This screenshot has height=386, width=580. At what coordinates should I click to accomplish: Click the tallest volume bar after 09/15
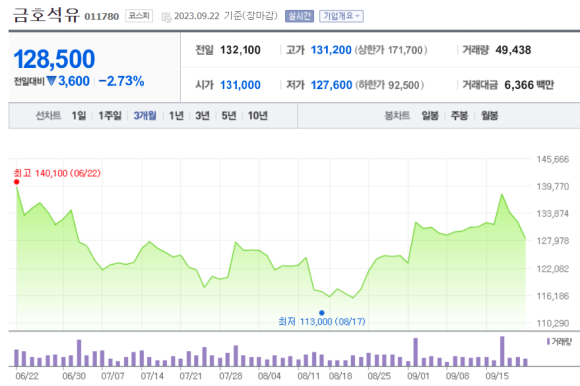502,351
